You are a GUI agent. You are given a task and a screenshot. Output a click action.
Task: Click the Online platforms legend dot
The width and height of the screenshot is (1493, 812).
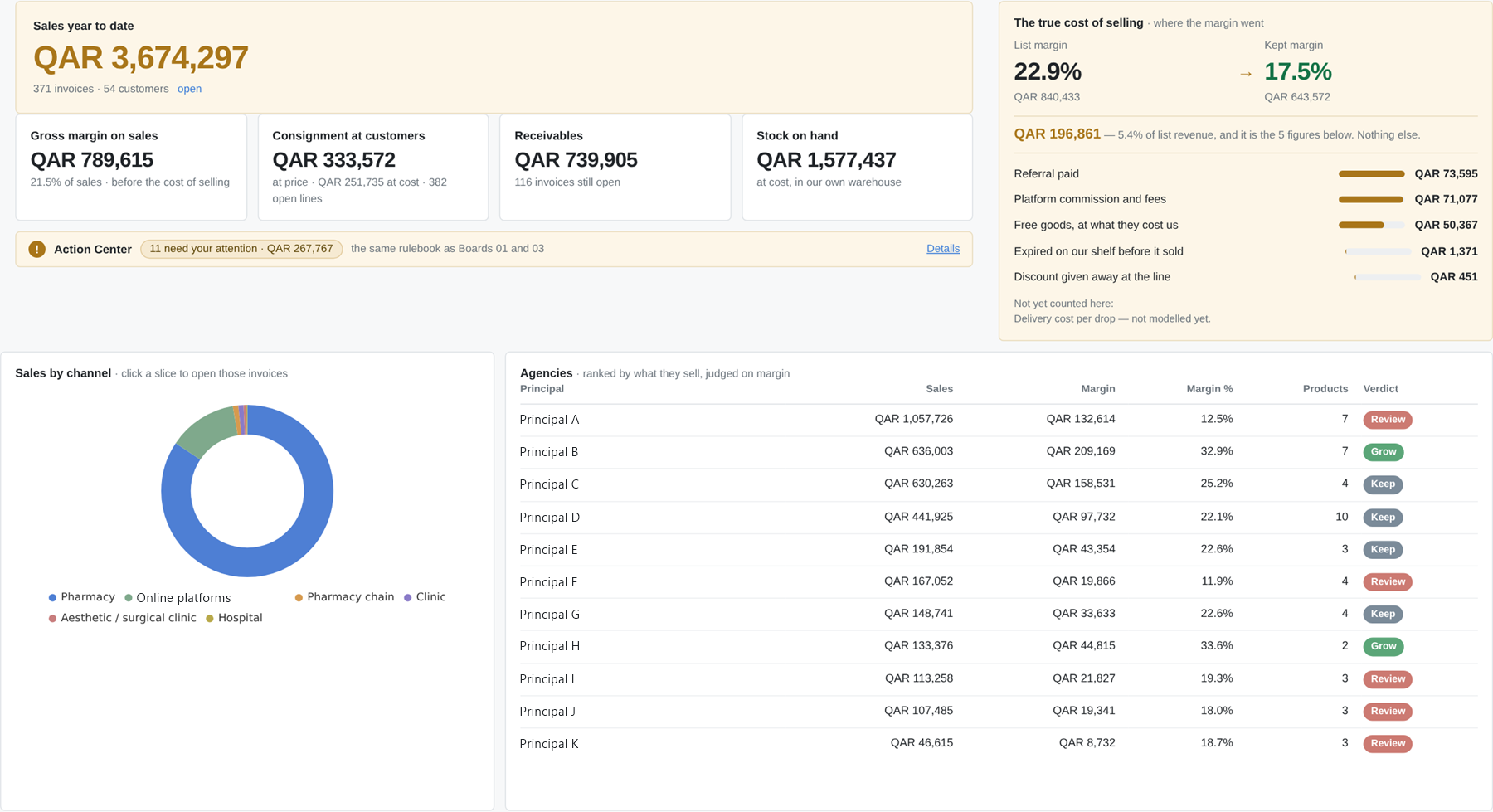coord(129,598)
